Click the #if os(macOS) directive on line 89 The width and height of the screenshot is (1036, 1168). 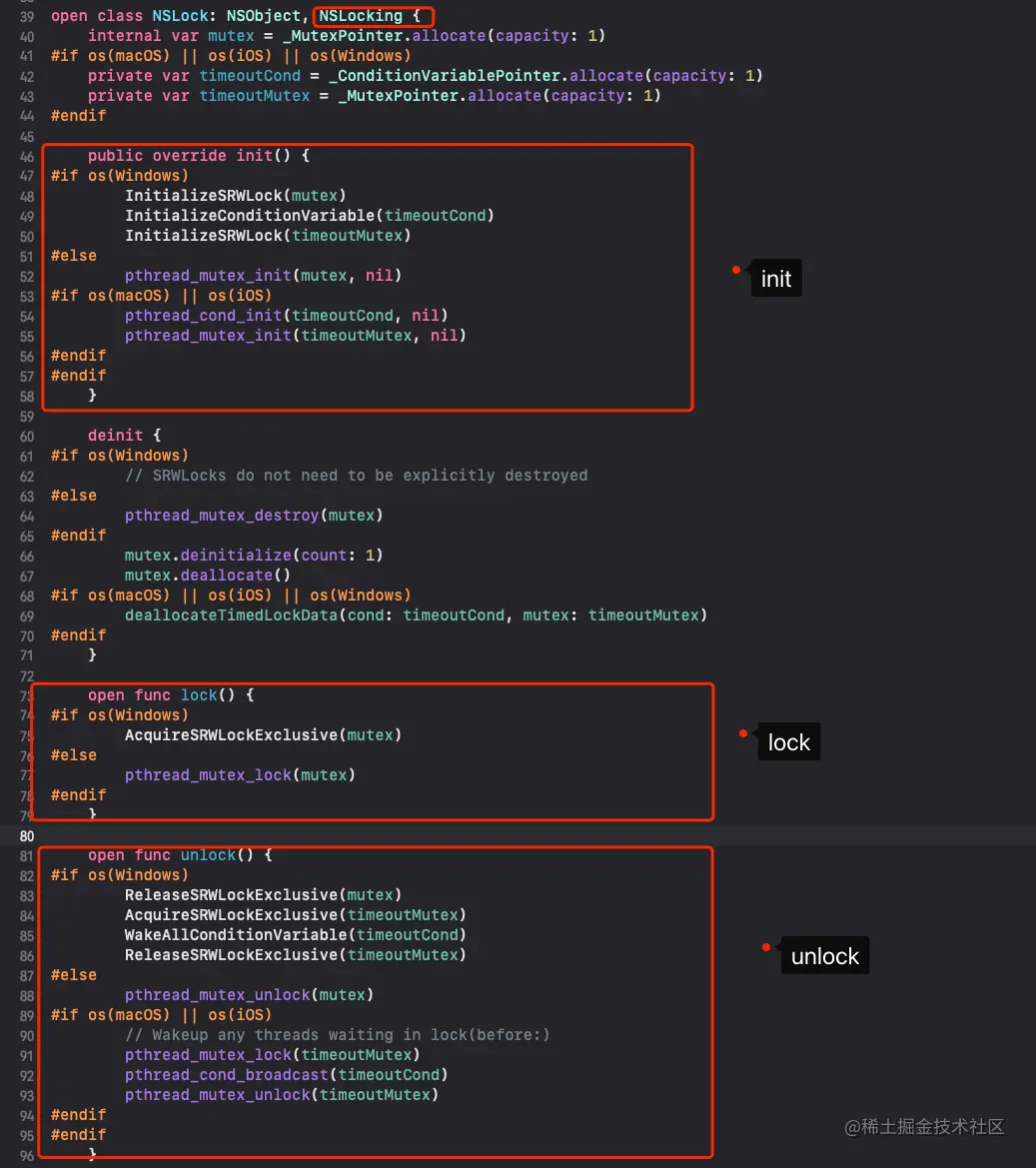161,1015
